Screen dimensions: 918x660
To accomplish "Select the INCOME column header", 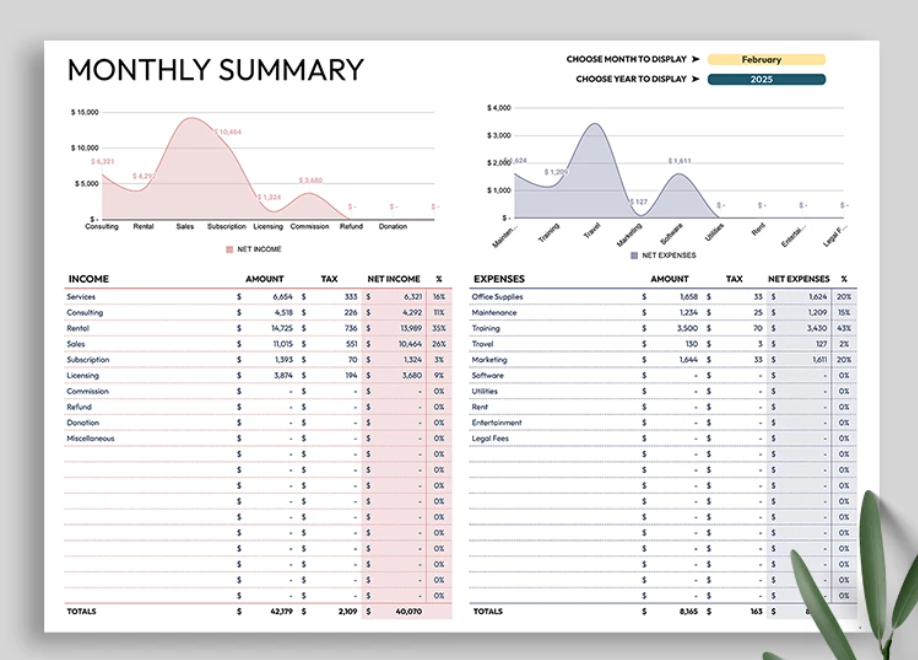I will tap(88, 279).
